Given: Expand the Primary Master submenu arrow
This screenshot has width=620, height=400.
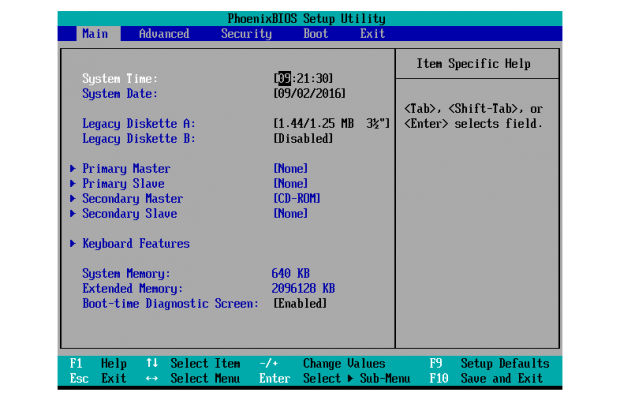Looking at the screenshot, I should 73,169.
